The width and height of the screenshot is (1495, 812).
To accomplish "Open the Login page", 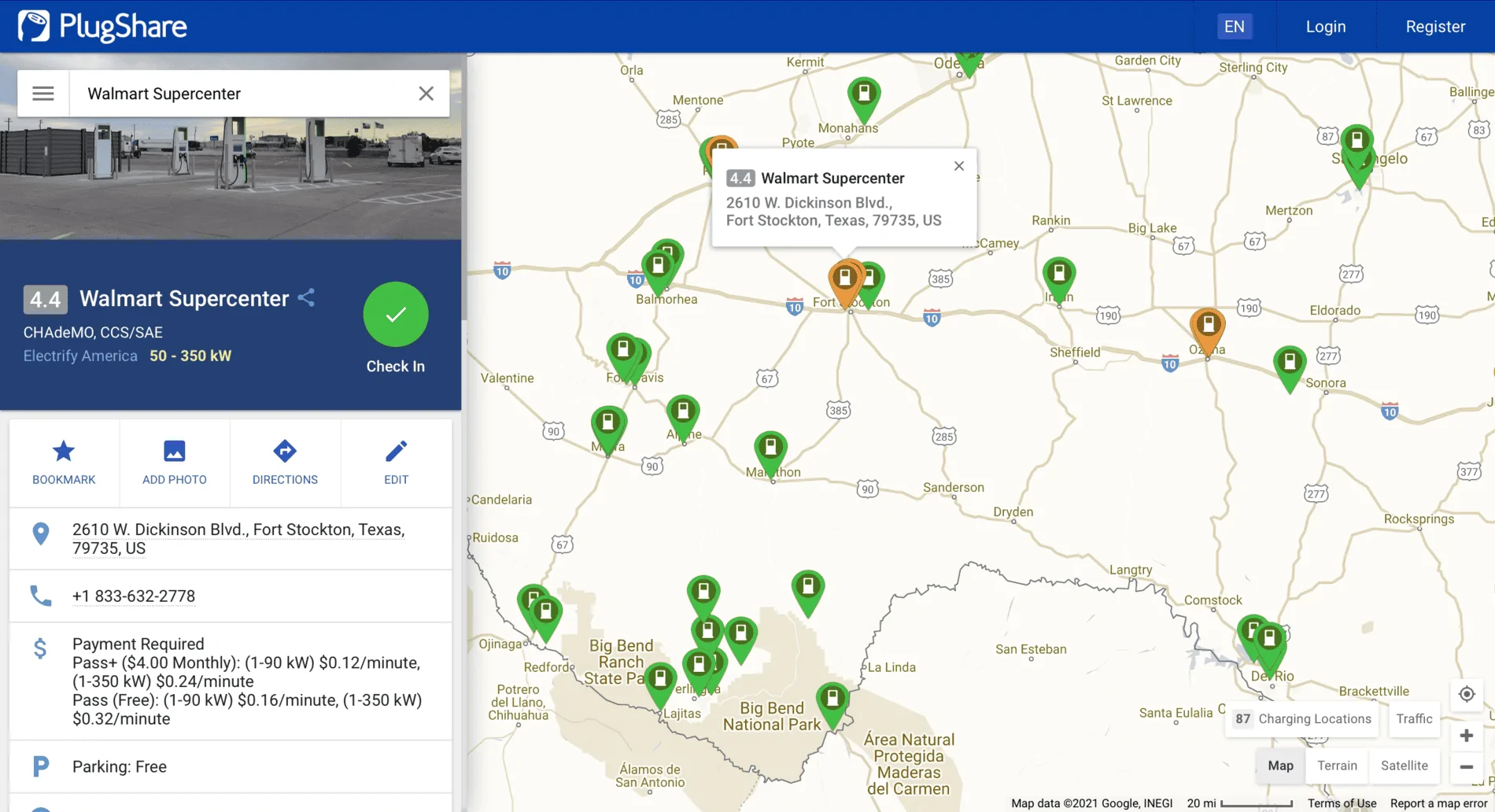I will click(1326, 27).
